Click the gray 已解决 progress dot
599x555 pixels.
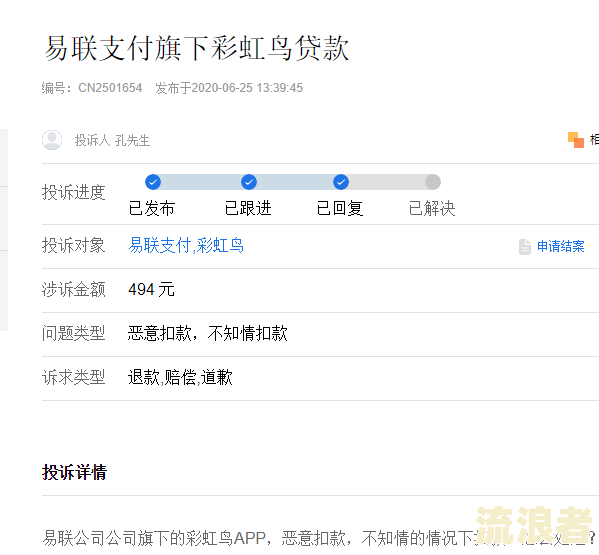433,182
